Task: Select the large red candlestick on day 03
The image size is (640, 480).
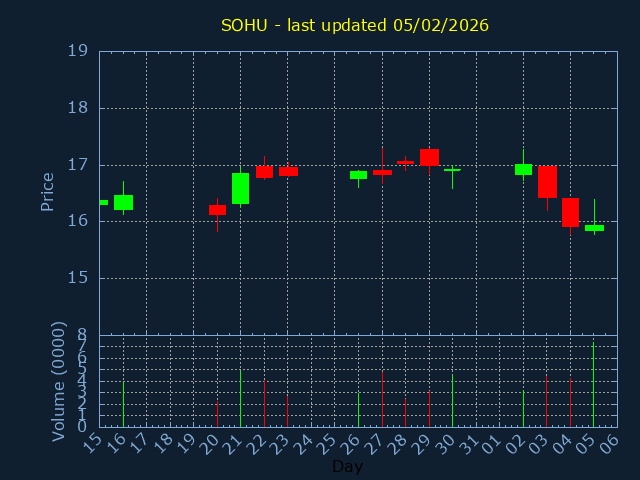Action: click(547, 181)
